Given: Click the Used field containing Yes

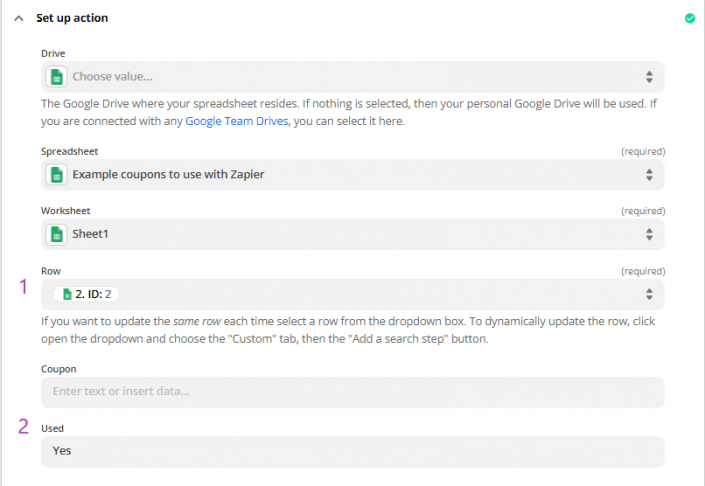Looking at the screenshot, I should coord(352,451).
